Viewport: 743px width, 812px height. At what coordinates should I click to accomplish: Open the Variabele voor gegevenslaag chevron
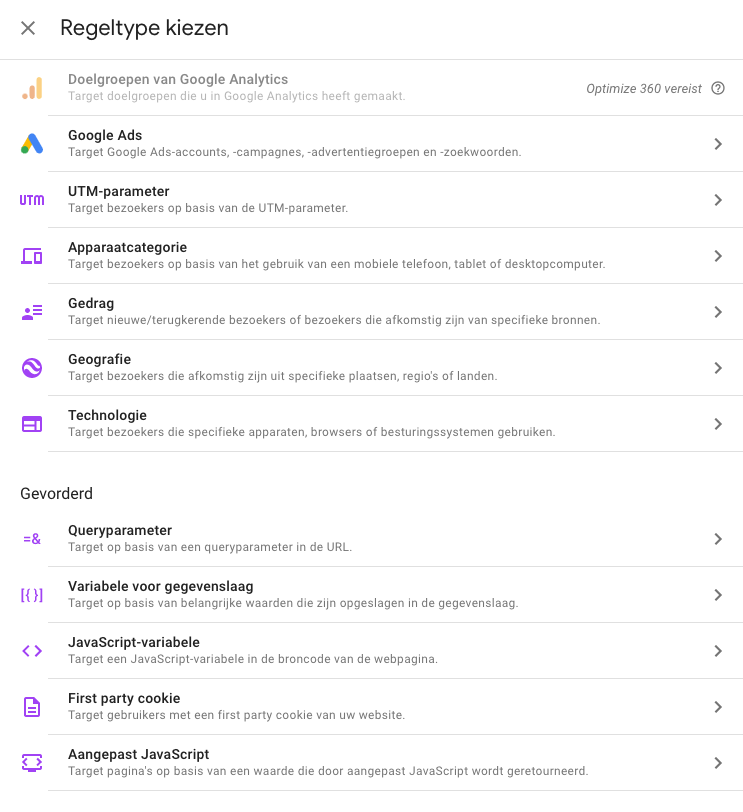point(718,595)
